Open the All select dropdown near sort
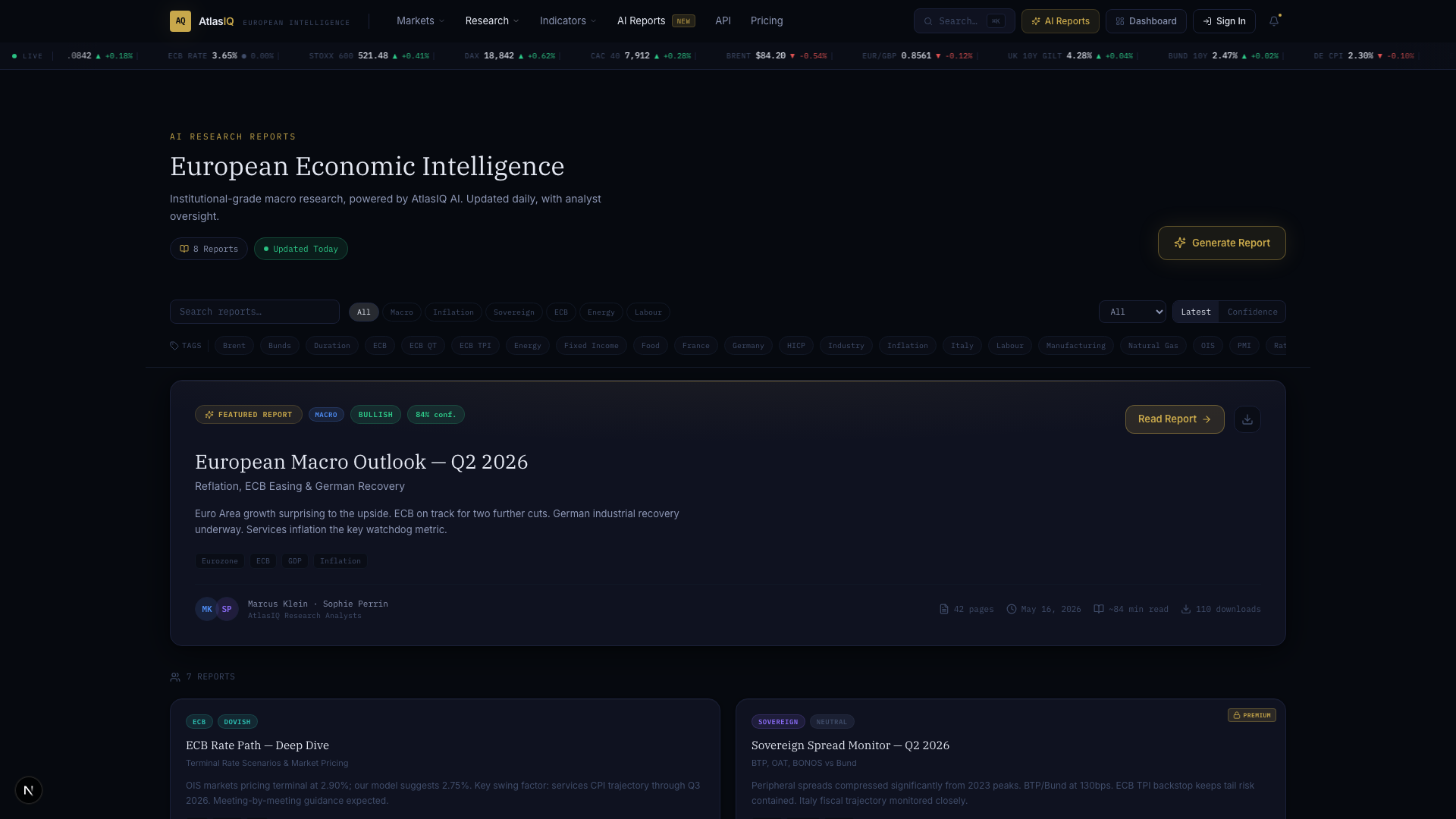The image size is (1456, 819). pos(1132,312)
